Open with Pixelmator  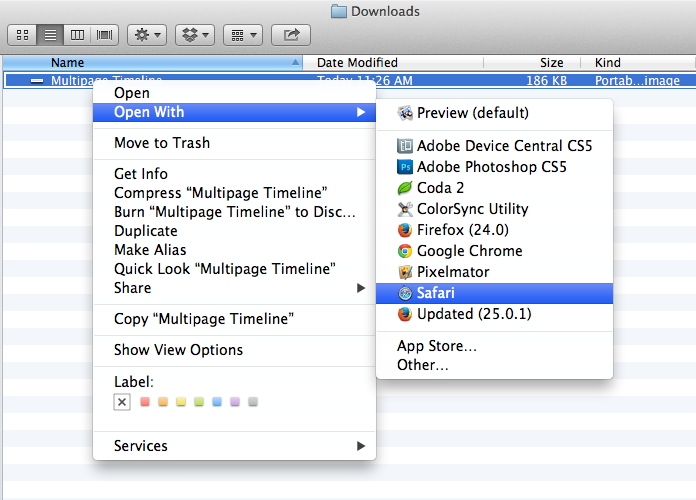(x=494, y=272)
